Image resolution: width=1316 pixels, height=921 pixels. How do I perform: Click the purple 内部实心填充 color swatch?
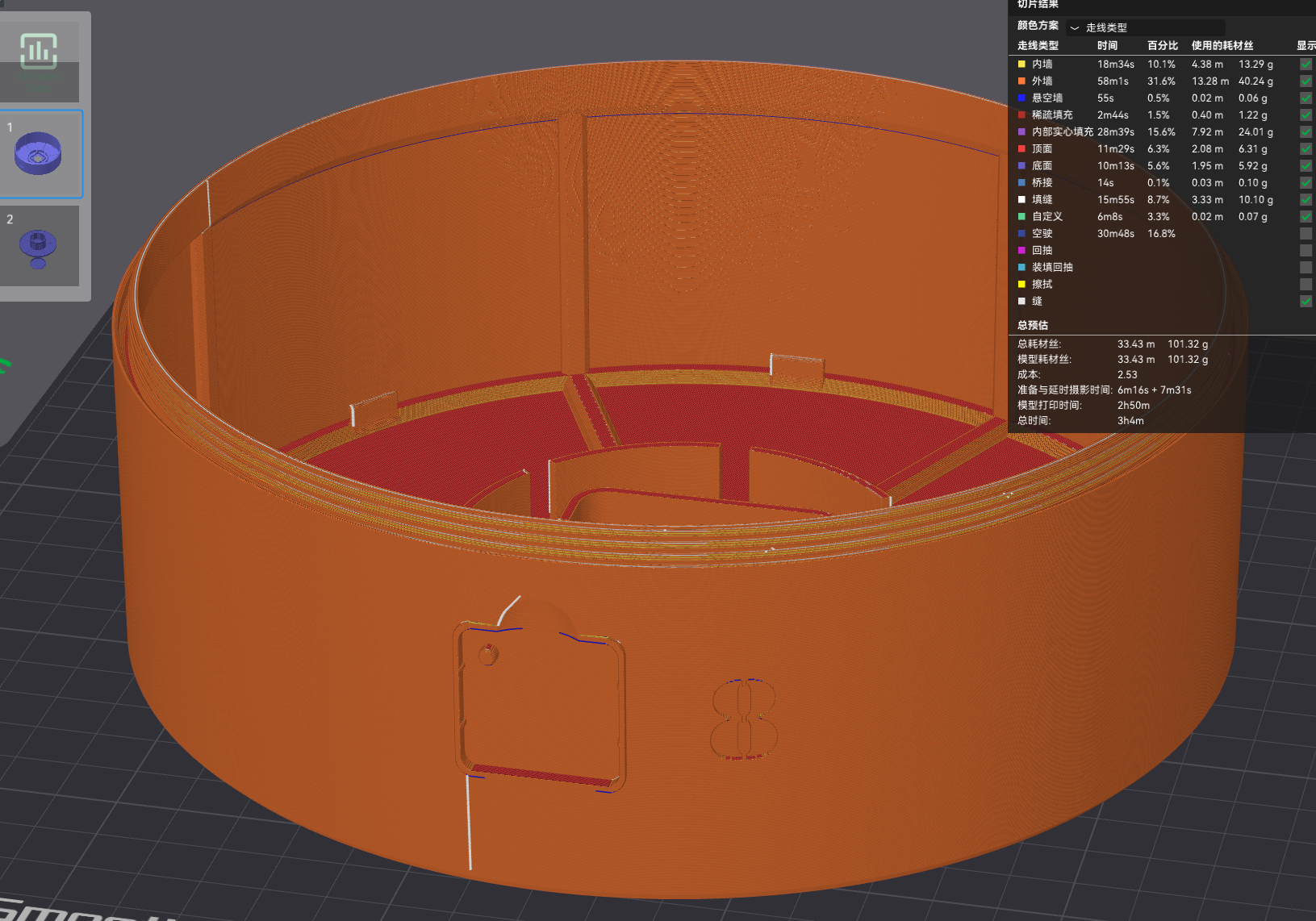[1021, 131]
